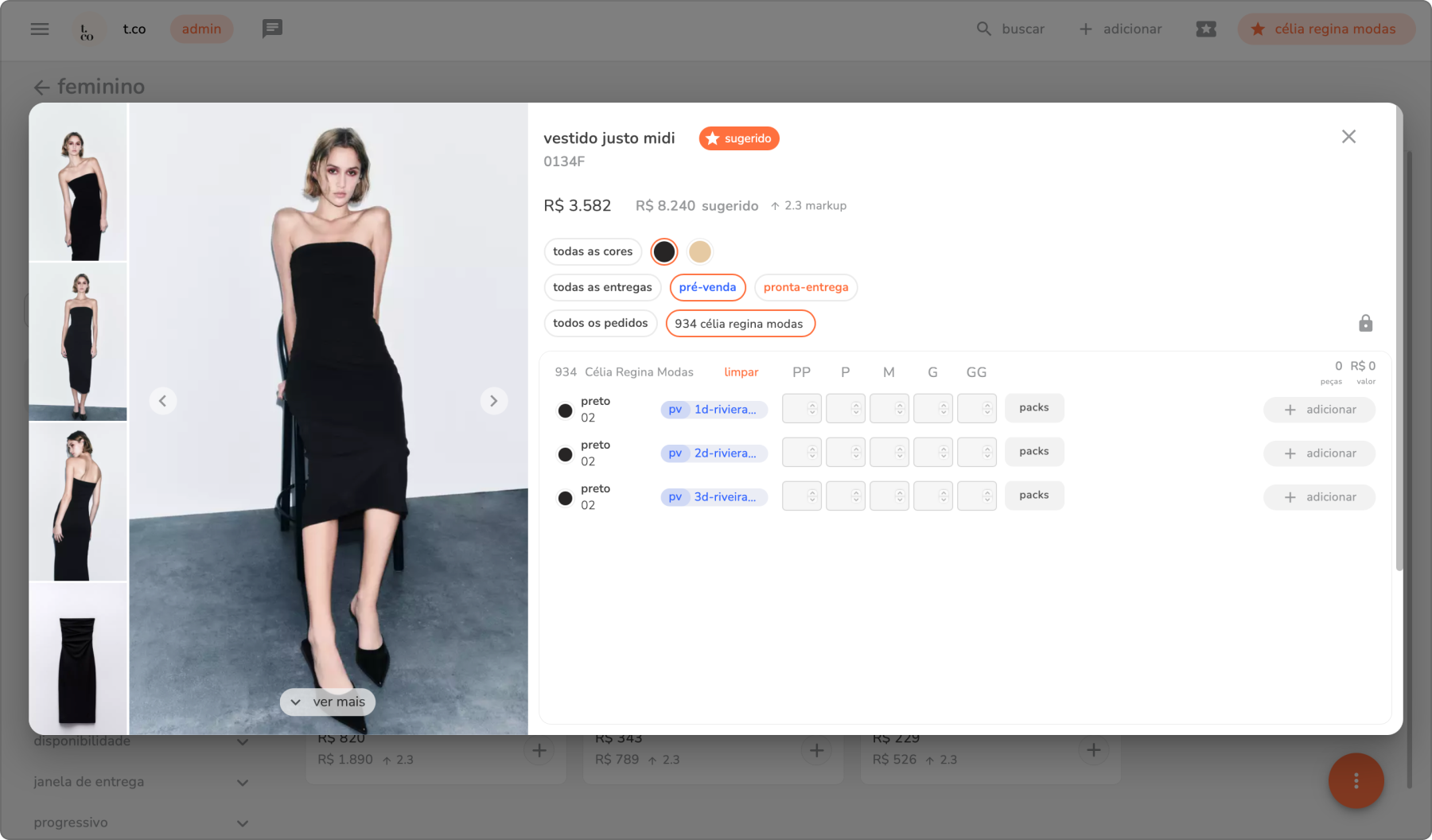Open the hamburger menu

40,29
